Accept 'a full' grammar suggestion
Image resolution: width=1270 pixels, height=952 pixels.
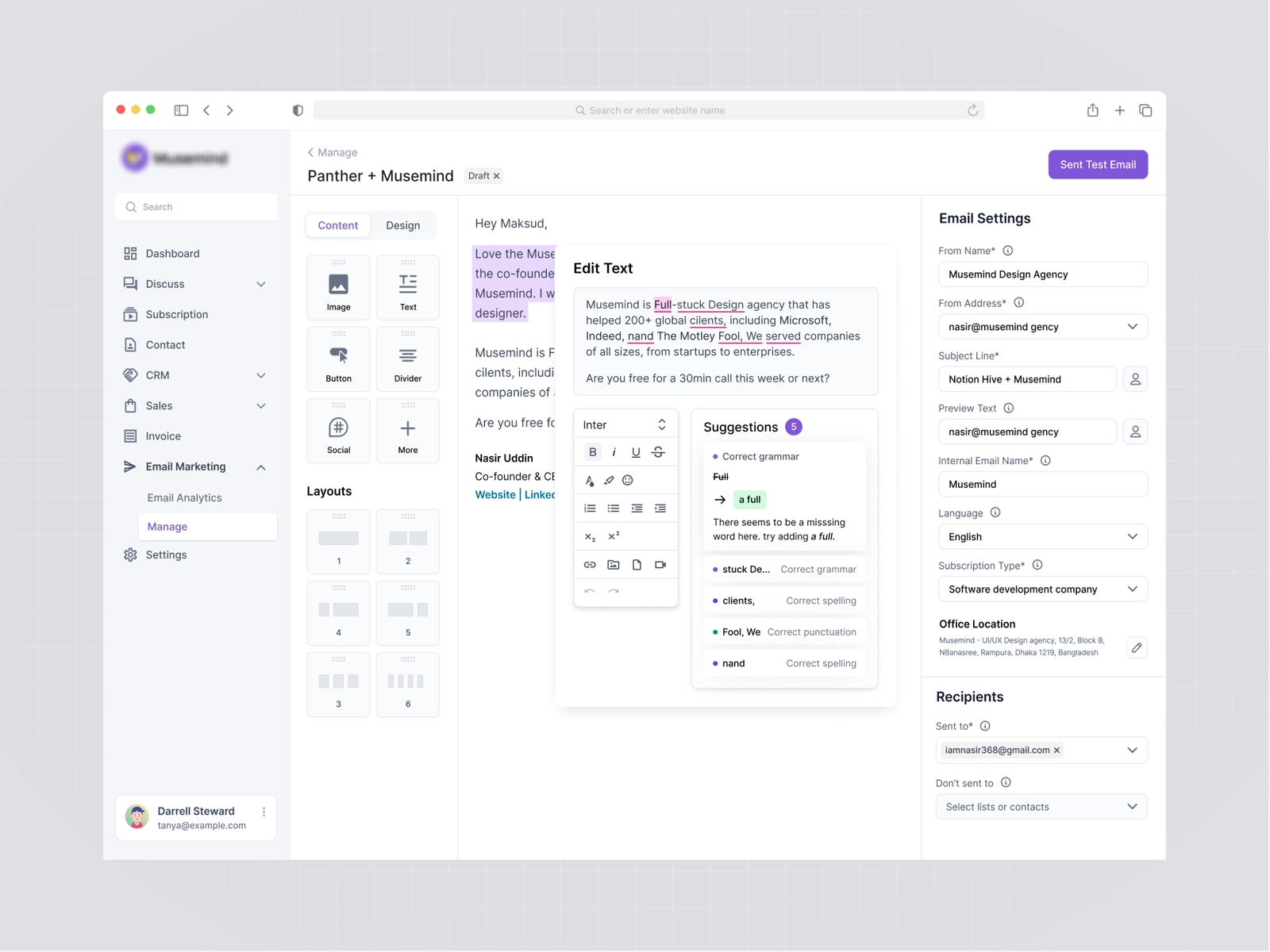click(x=749, y=500)
